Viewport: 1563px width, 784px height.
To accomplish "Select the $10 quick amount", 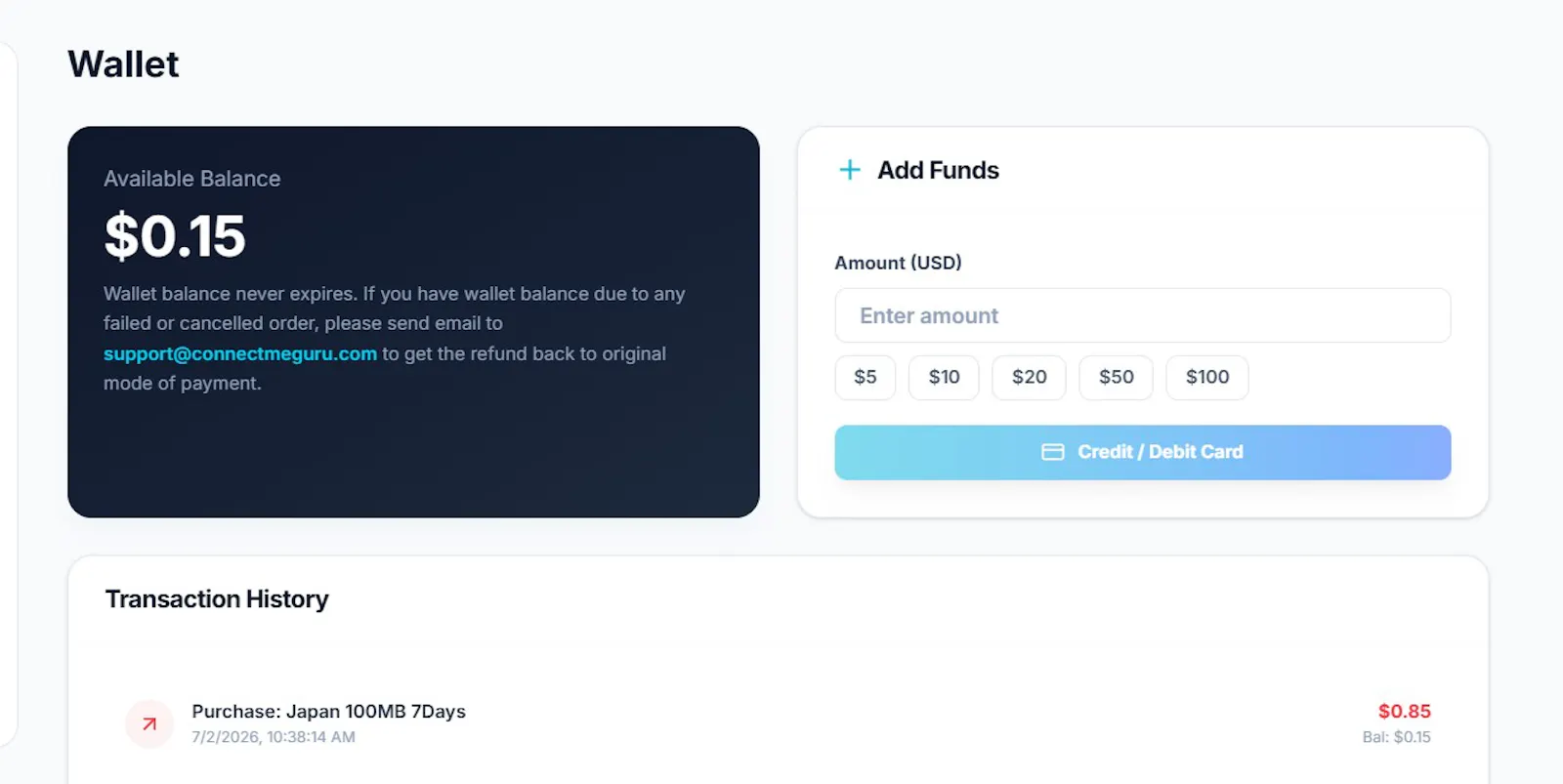I will 944,378.
